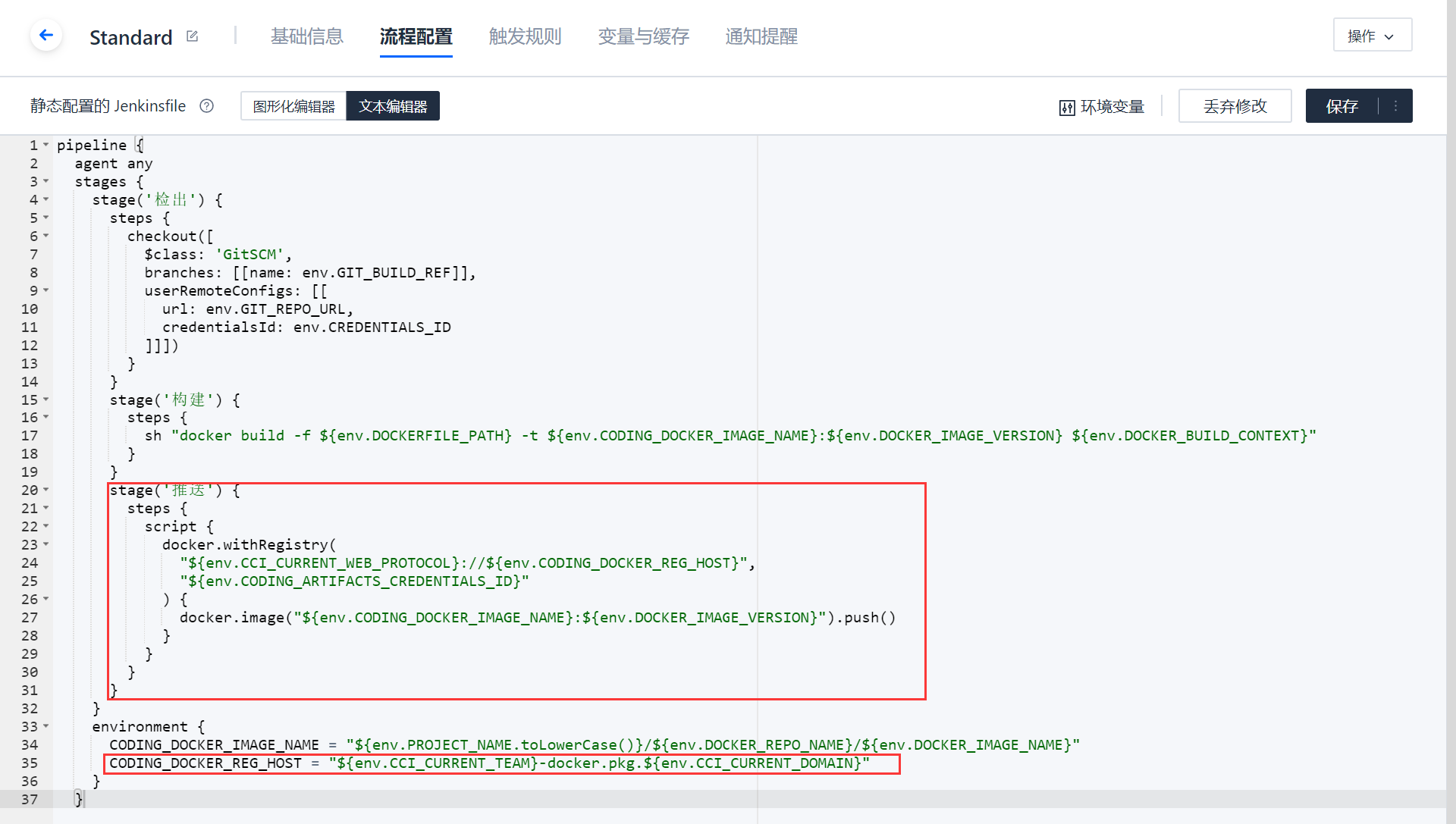The image size is (1456, 824).
Task: Collapse the docker.withRegistry block on line 23
Action: coord(46,544)
